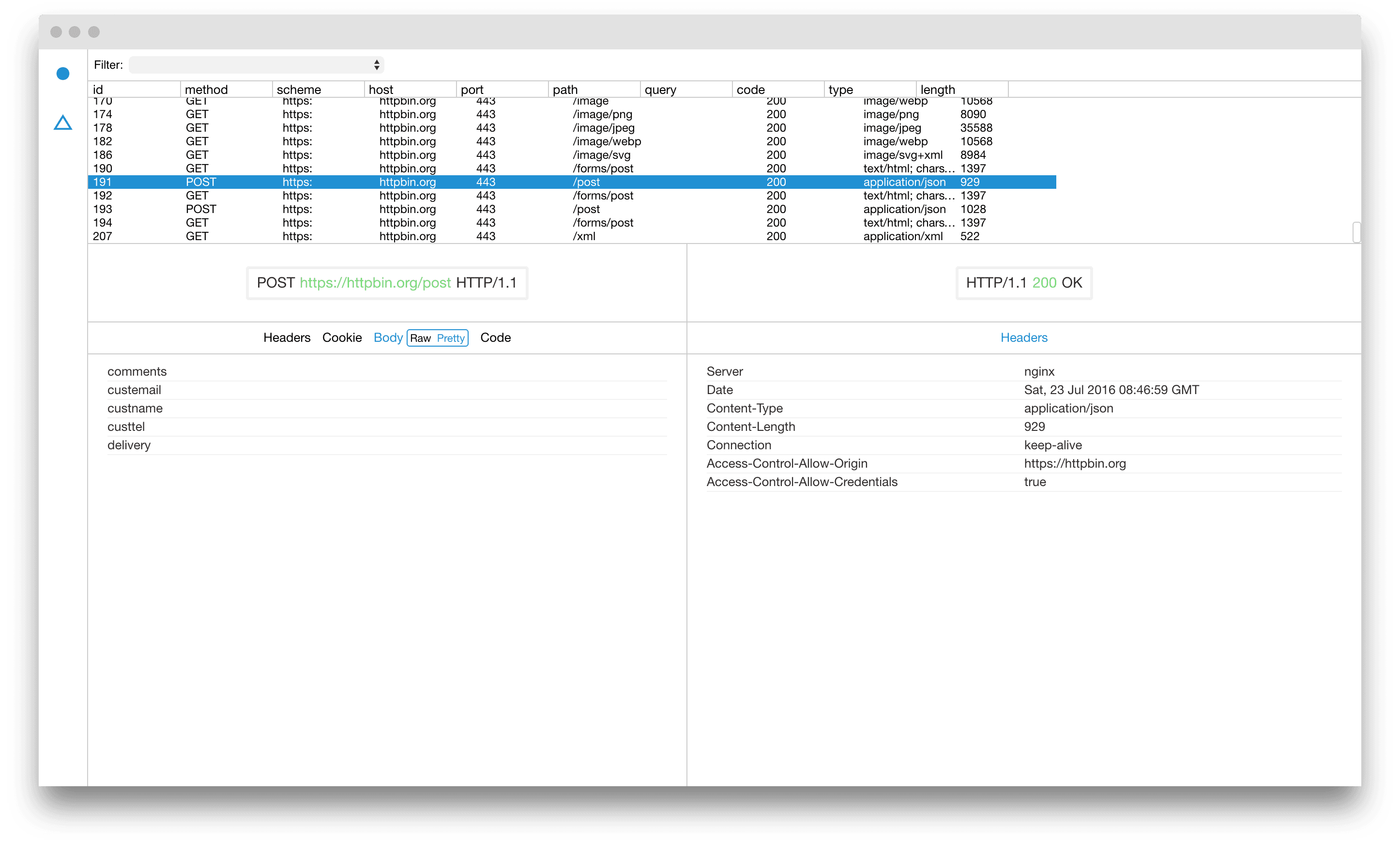Switch to request Headers tab
The image size is (1400, 854).
287,337
